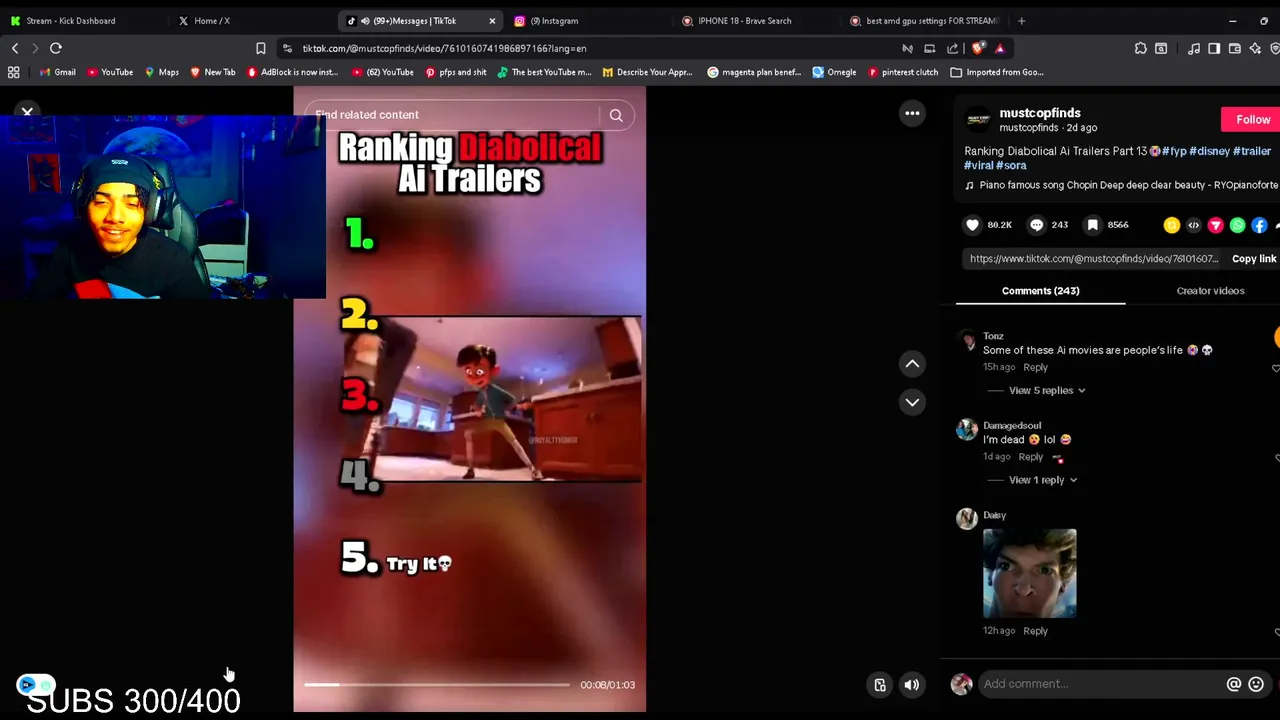Seek on the video progress bar

[437, 685]
